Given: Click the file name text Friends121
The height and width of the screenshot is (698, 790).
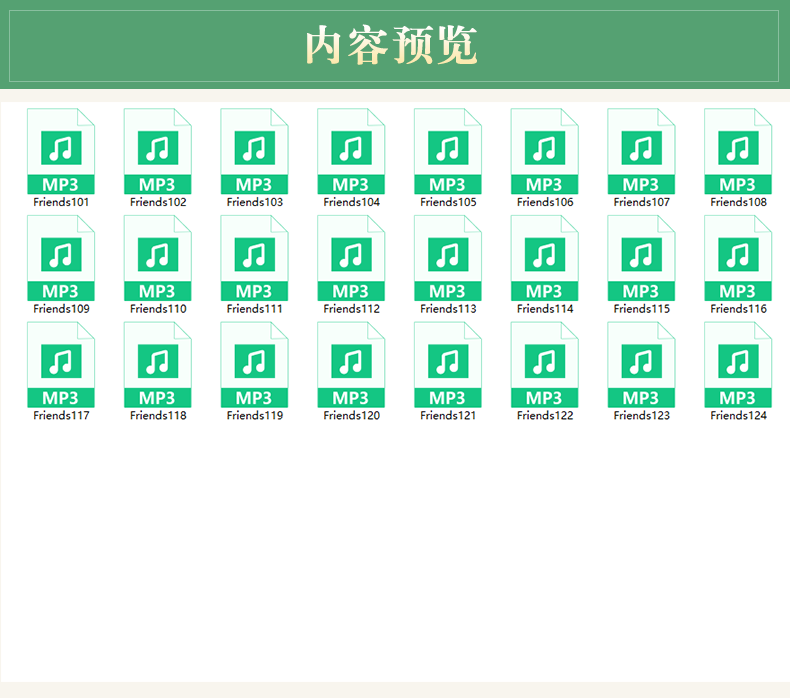Looking at the screenshot, I should point(448,416).
